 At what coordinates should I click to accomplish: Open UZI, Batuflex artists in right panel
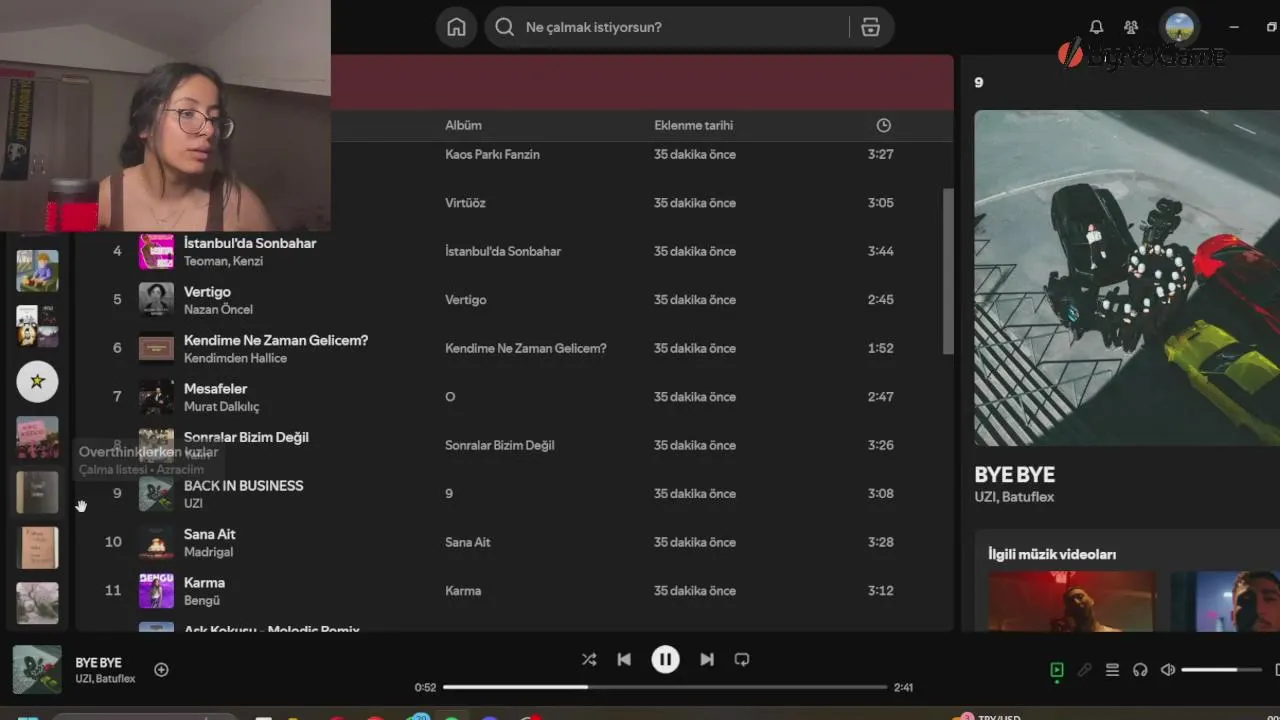click(x=1014, y=497)
